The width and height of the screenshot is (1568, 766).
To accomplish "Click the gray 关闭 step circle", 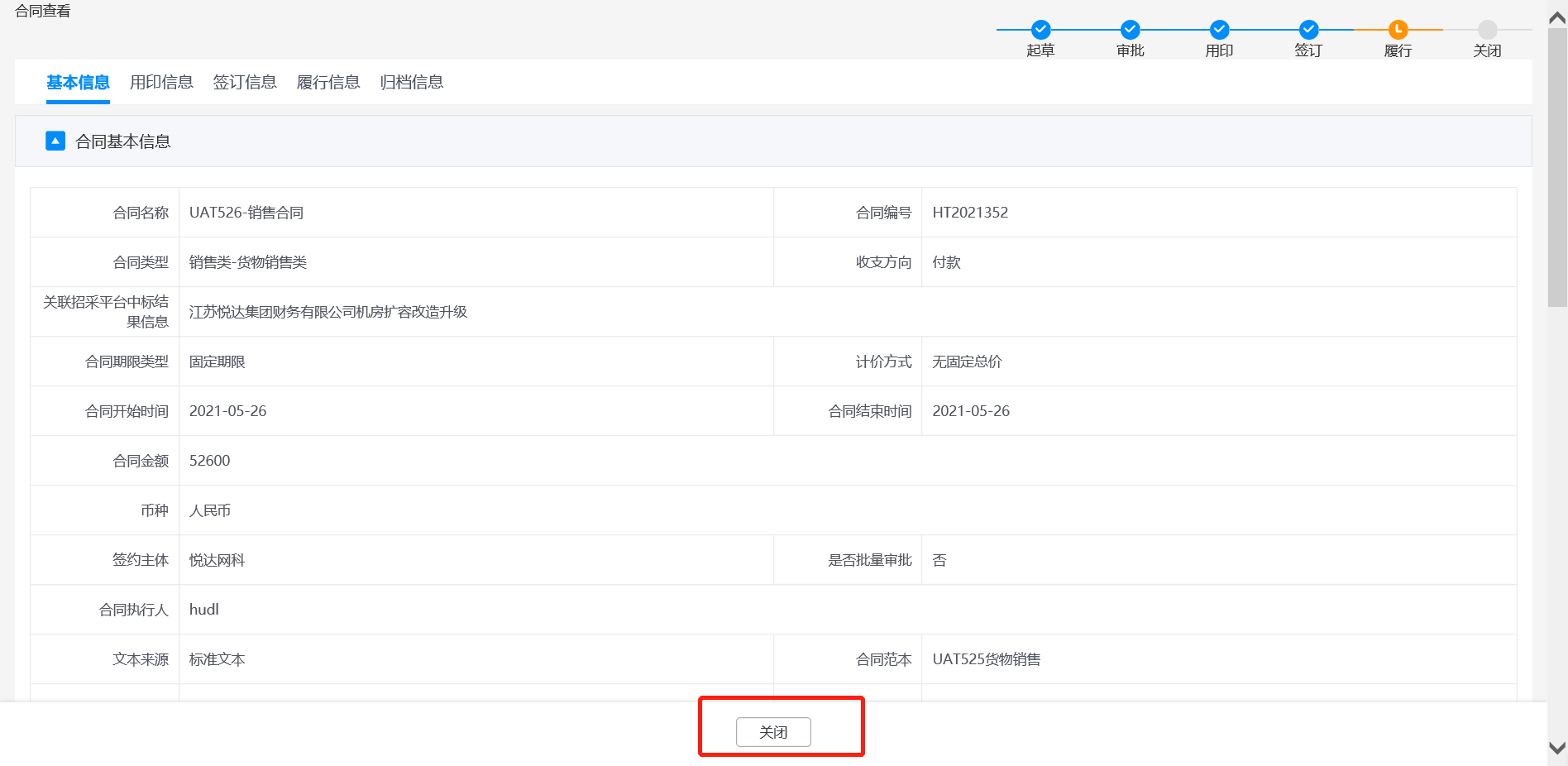I will click(x=1487, y=30).
